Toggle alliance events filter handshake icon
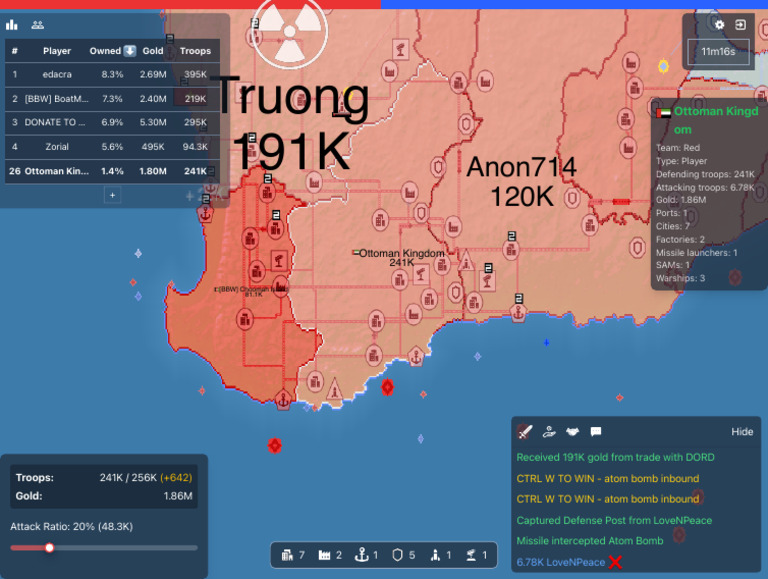 point(572,432)
